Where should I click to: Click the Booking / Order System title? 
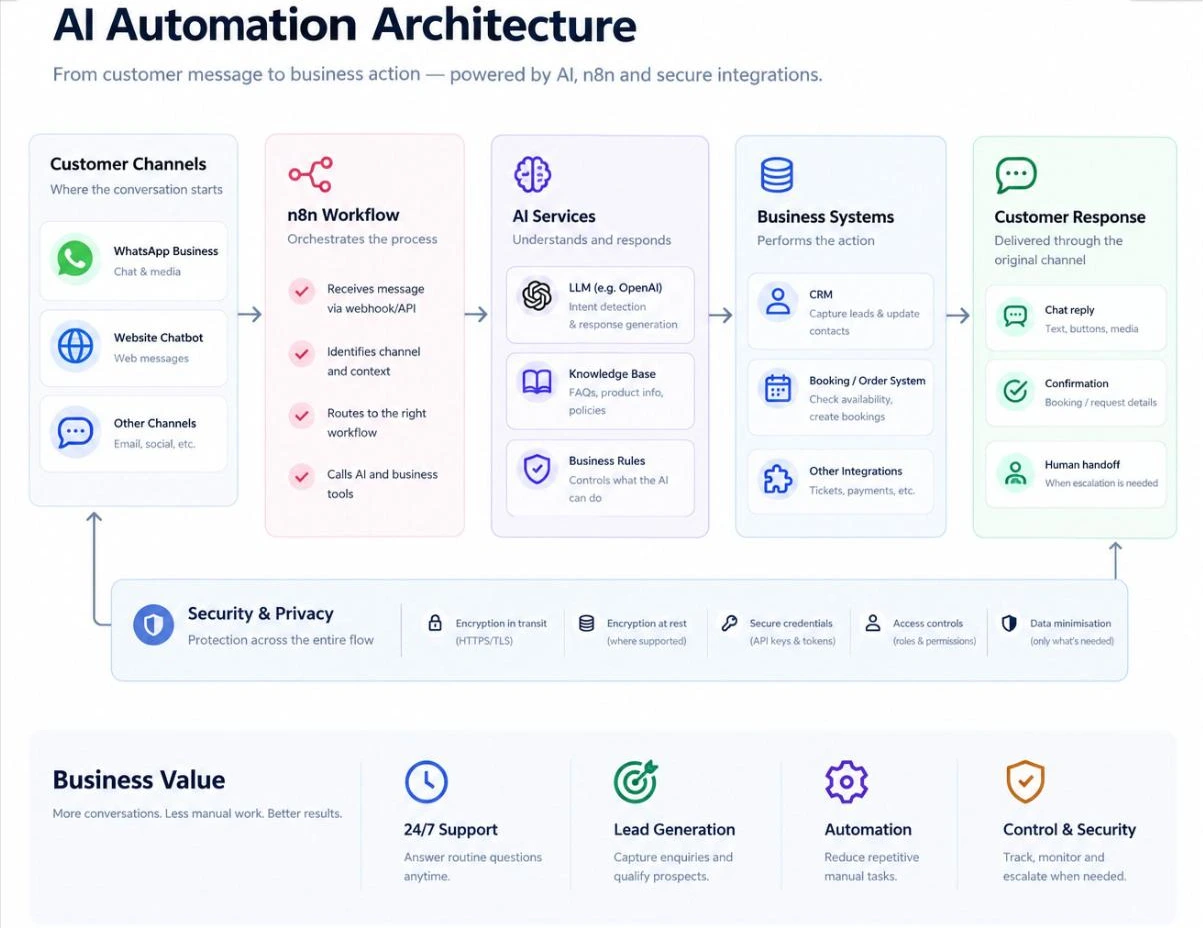pyautogui.click(x=867, y=381)
